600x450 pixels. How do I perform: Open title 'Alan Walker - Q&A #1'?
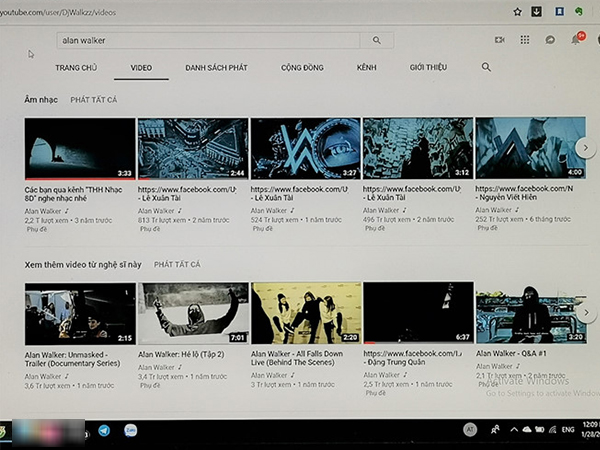click(511, 353)
